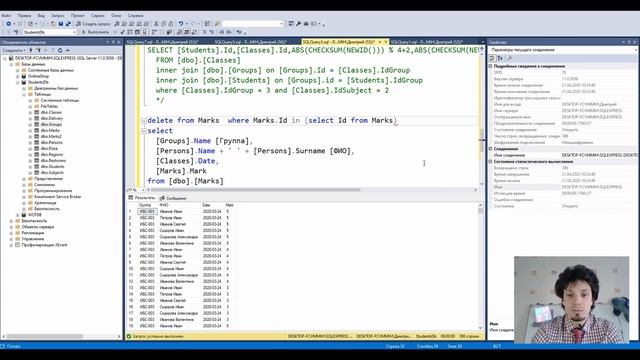
Task: Open the search combo box in toolbar
Action: pos(253,24)
